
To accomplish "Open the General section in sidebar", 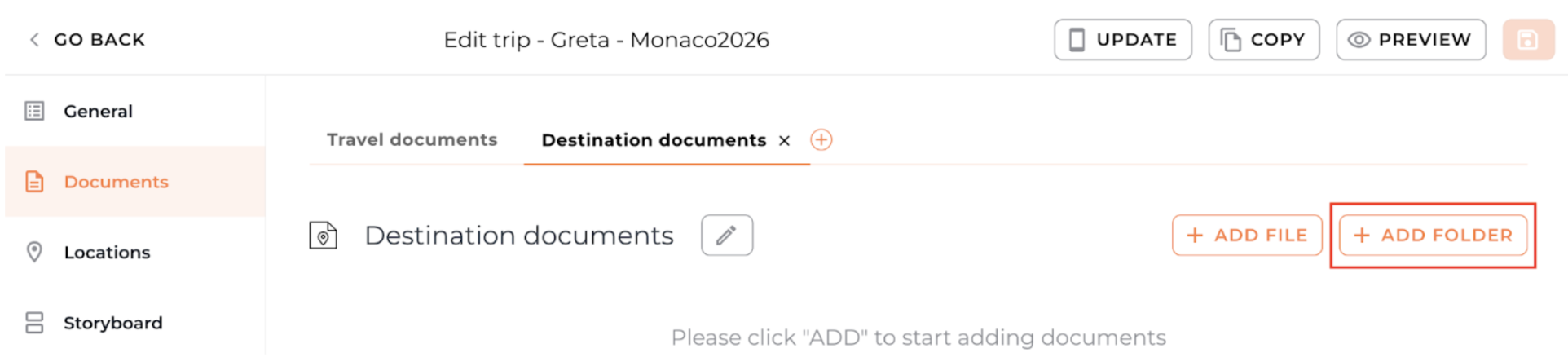I will coord(98,111).
